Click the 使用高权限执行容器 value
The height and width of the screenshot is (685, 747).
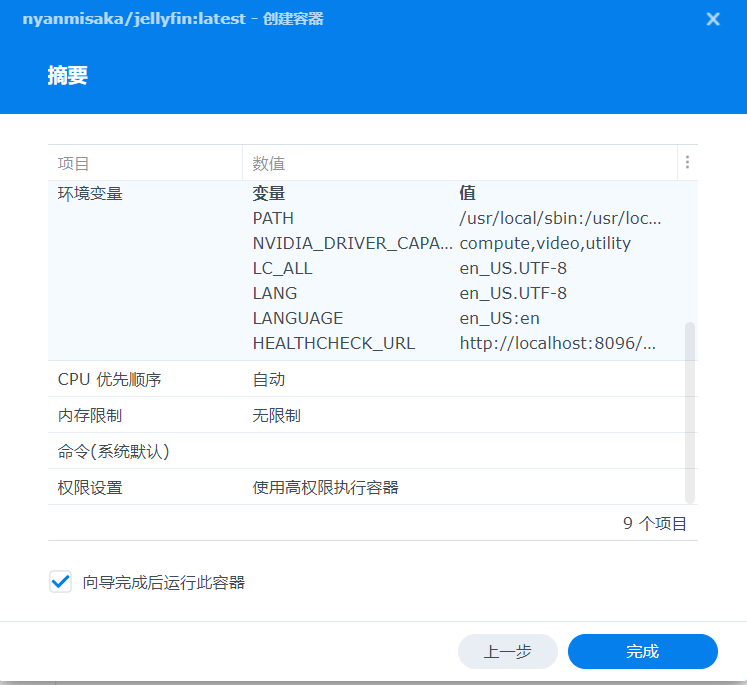click(x=325, y=487)
